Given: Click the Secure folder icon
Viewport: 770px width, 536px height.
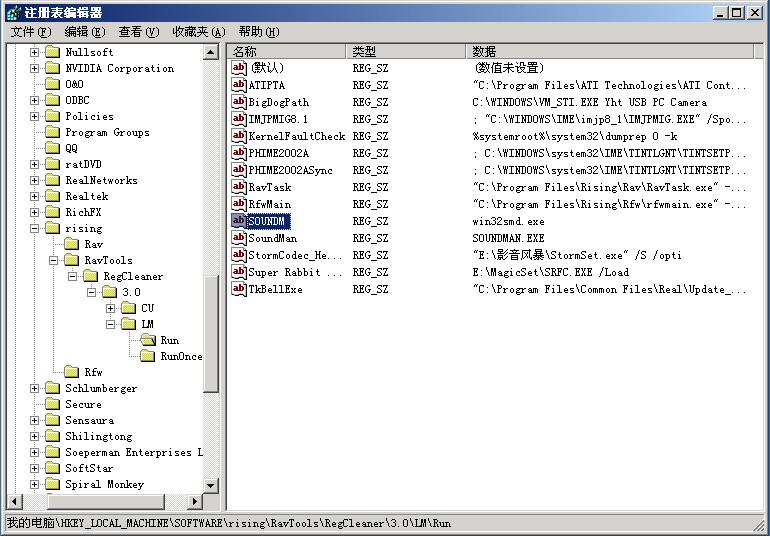Looking at the screenshot, I should click(x=53, y=404).
